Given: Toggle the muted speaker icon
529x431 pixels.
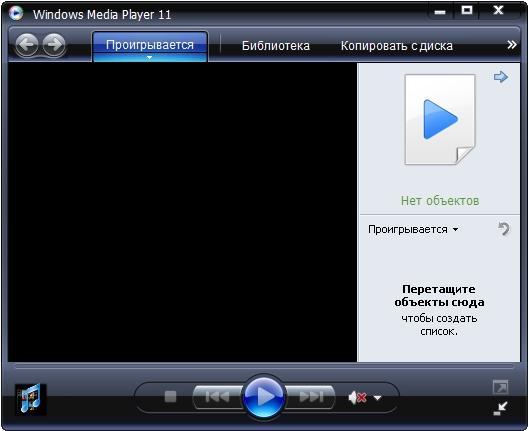Looking at the screenshot, I should 358,398.
